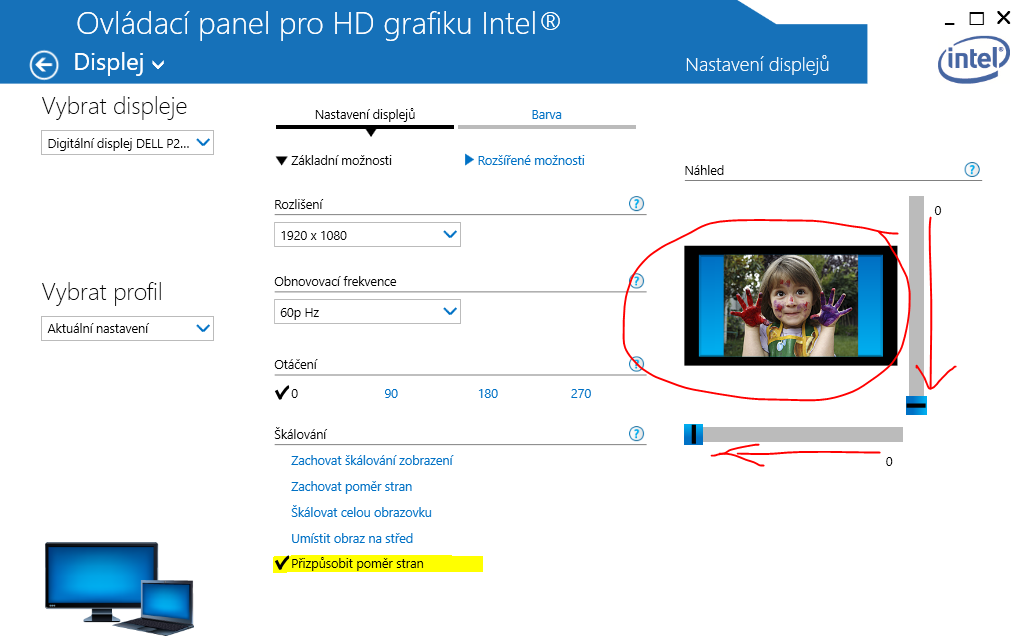Switch to the Barva tab

click(546, 115)
